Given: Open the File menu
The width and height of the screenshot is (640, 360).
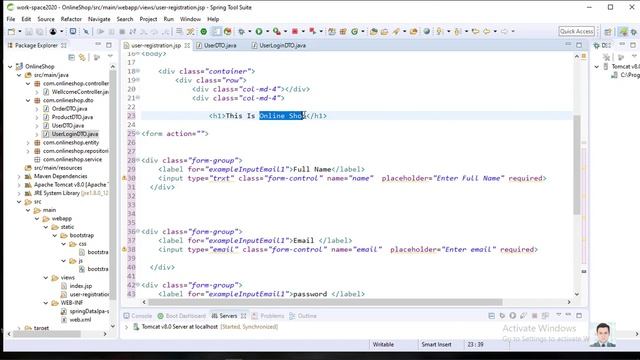Looking at the screenshot, I should (11, 19).
